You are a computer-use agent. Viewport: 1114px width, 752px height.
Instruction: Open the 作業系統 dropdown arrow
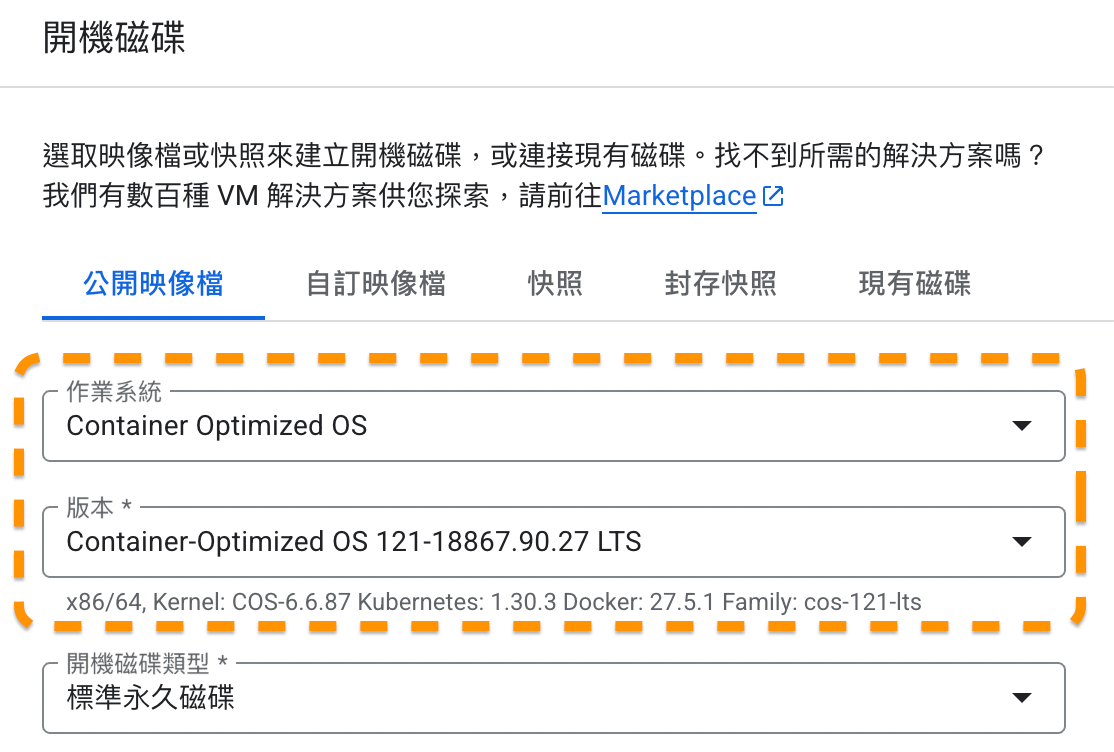[1021, 426]
